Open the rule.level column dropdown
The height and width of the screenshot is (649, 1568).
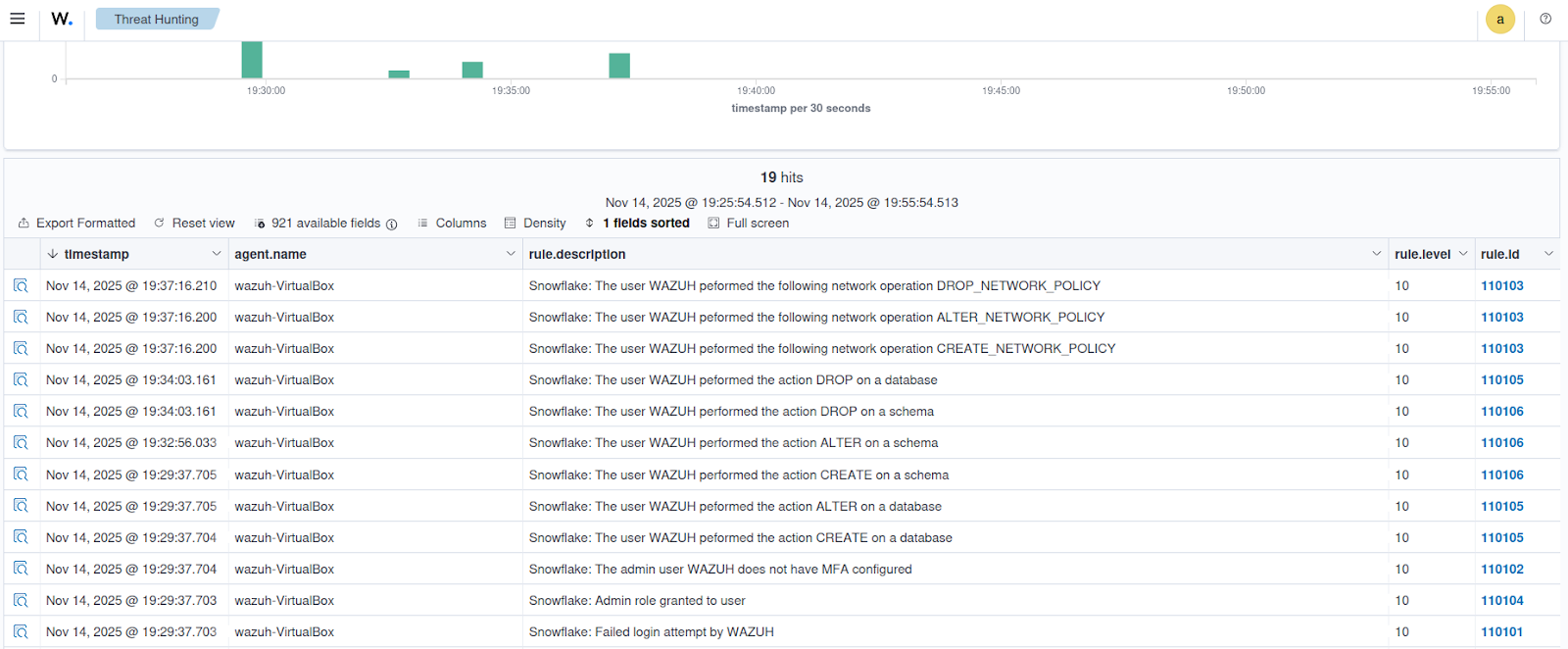click(x=1463, y=254)
